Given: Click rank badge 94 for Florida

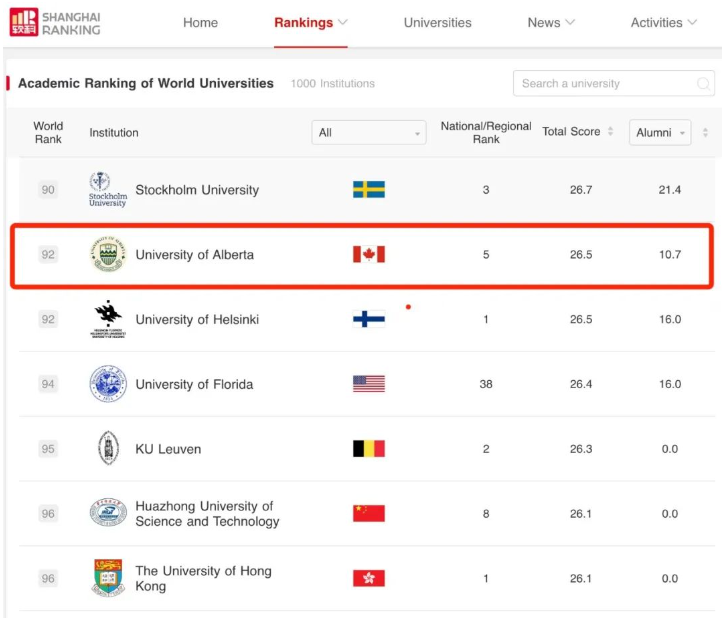Looking at the screenshot, I should [48, 384].
